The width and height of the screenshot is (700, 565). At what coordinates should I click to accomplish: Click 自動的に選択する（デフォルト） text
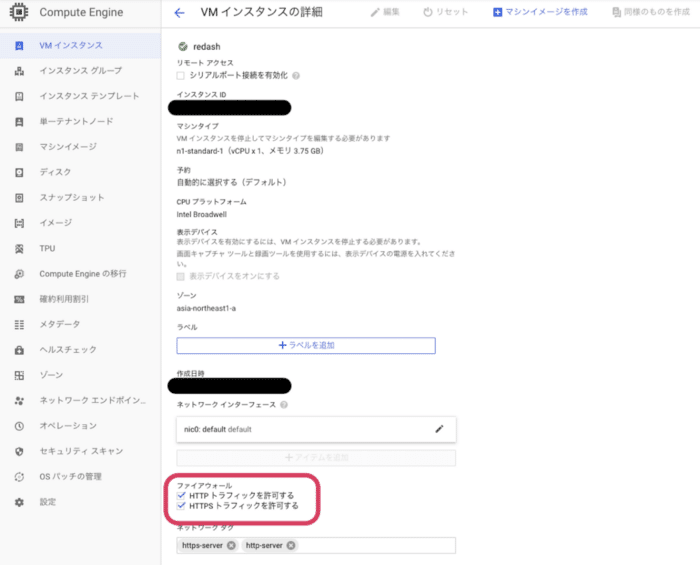231,183
